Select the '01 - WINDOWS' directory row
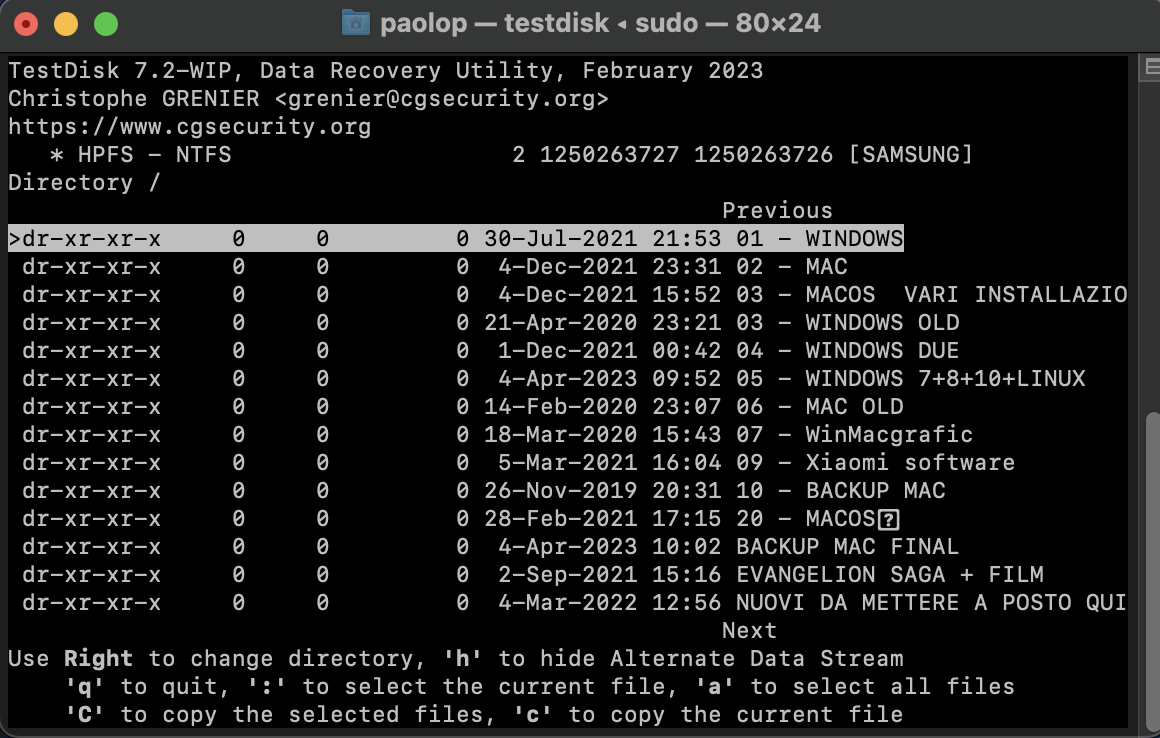Image resolution: width=1160 pixels, height=738 pixels. (x=456, y=238)
